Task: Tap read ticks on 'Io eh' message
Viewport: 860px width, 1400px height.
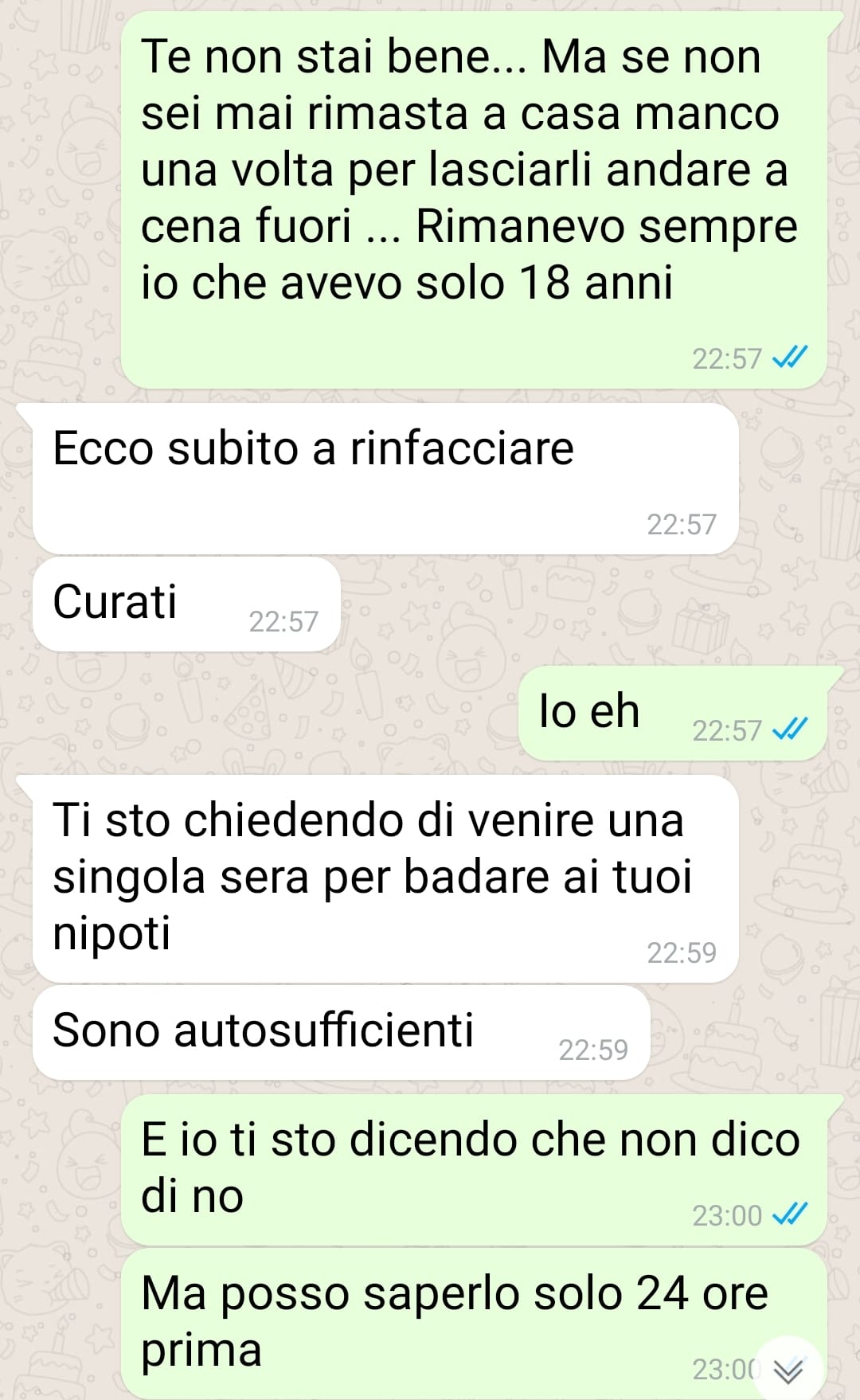Action: click(791, 730)
